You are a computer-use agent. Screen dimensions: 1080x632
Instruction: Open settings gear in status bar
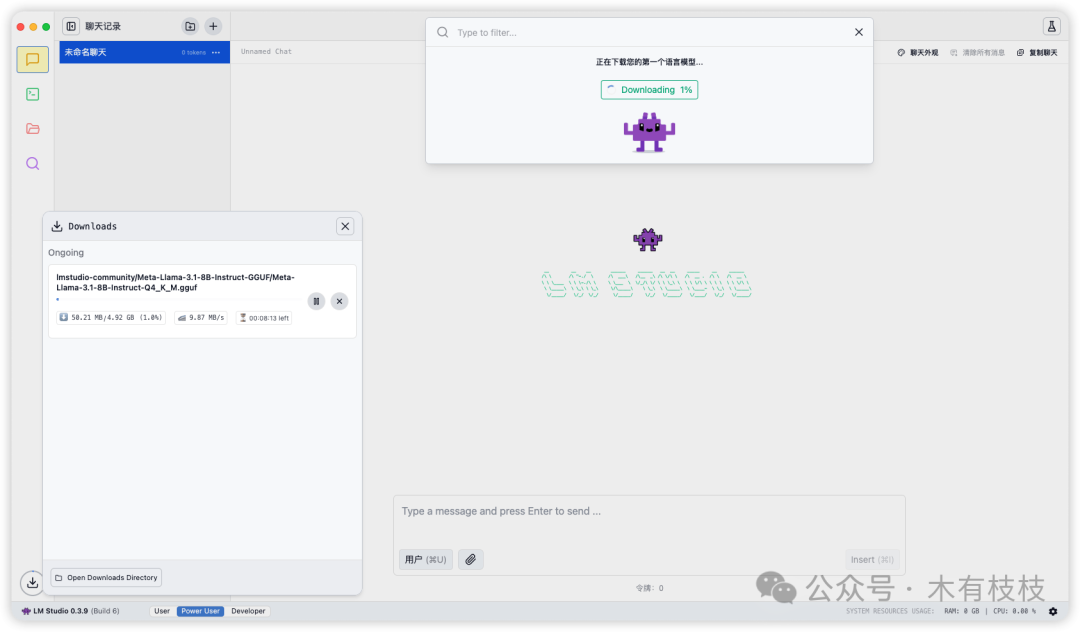[1052, 611]
